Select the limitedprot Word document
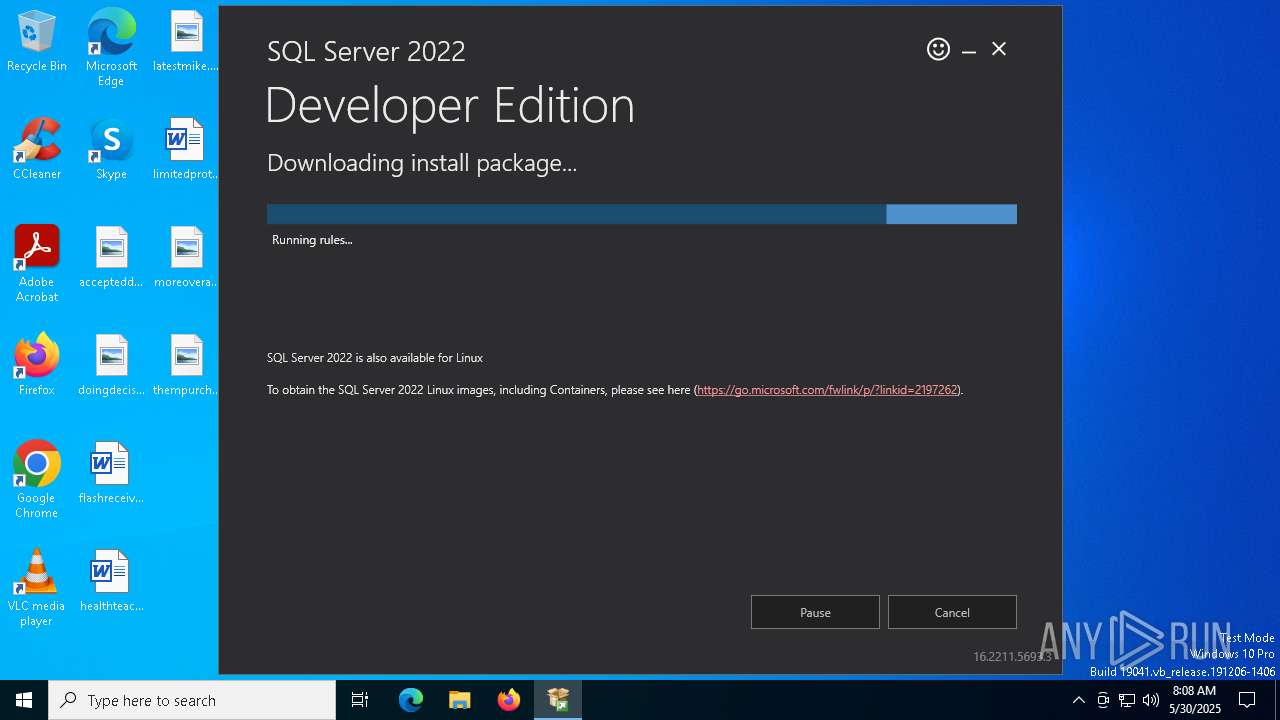1280x720 pixels. (186, 150)
